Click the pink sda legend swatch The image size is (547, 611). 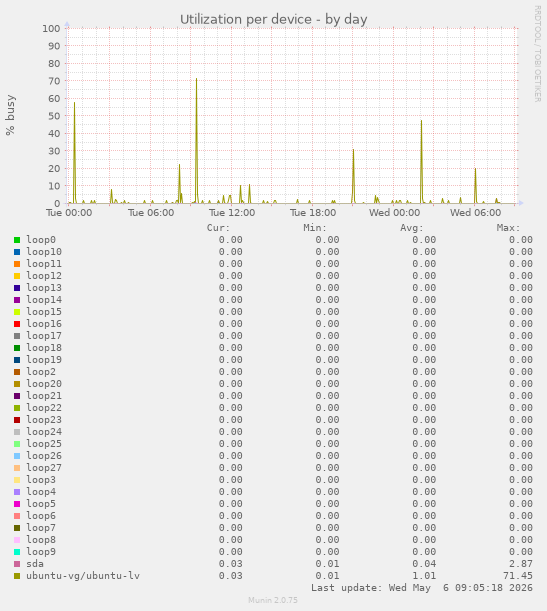tap(17, 564)
